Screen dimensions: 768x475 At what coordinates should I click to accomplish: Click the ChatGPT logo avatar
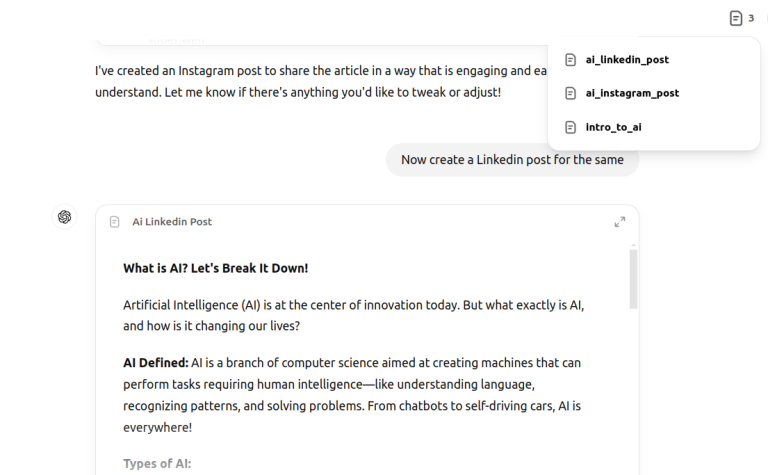click(65, 217)
